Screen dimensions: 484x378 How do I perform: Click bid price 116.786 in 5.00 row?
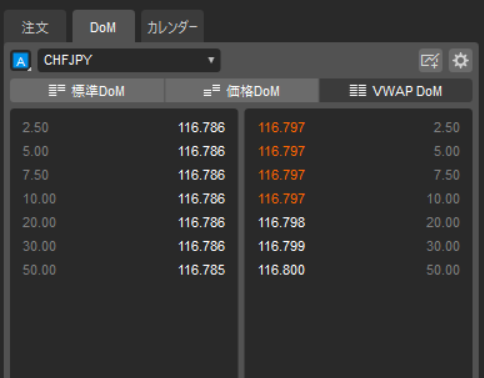pos(202,151)
